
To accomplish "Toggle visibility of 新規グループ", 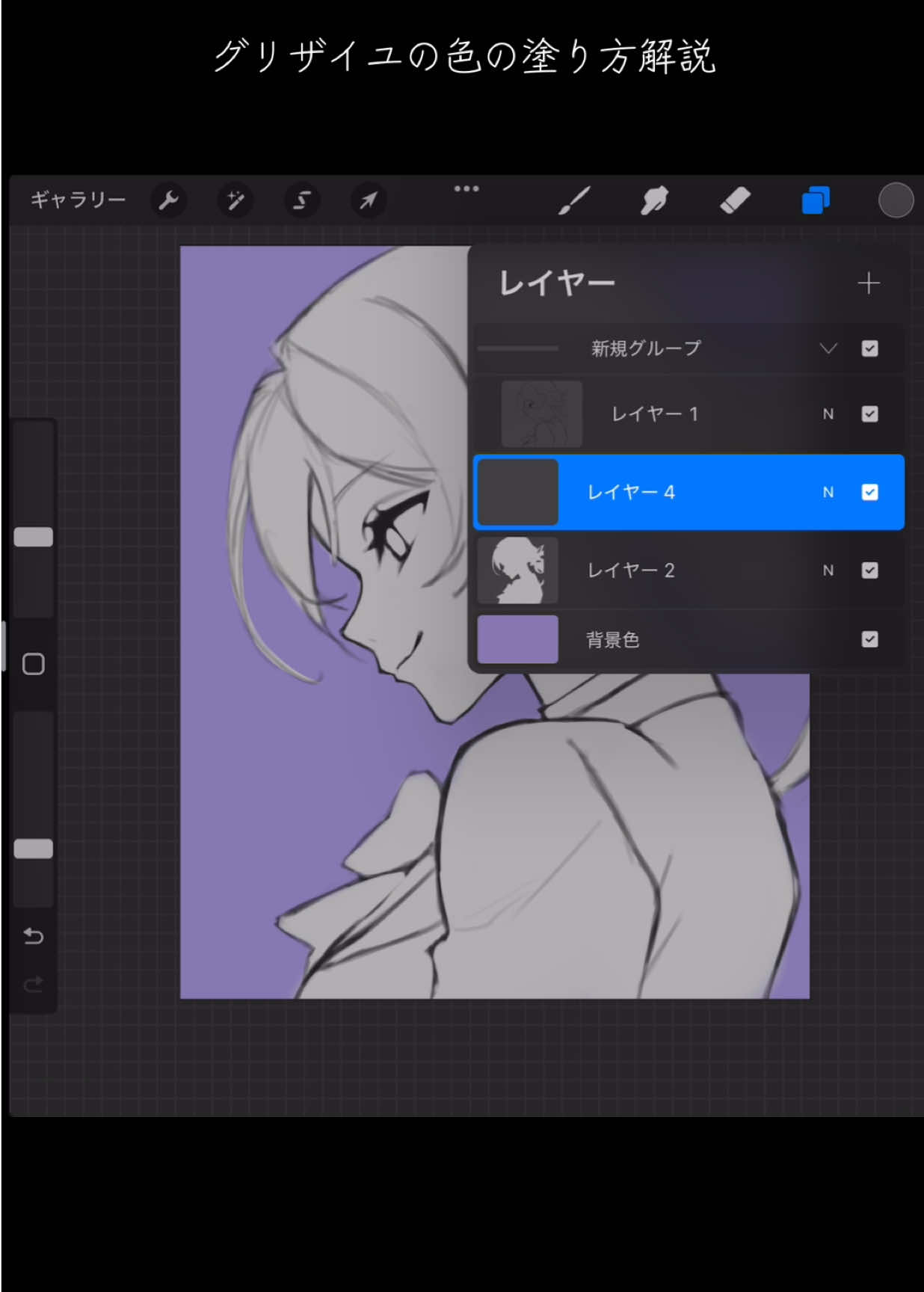I will pos(869,348).
